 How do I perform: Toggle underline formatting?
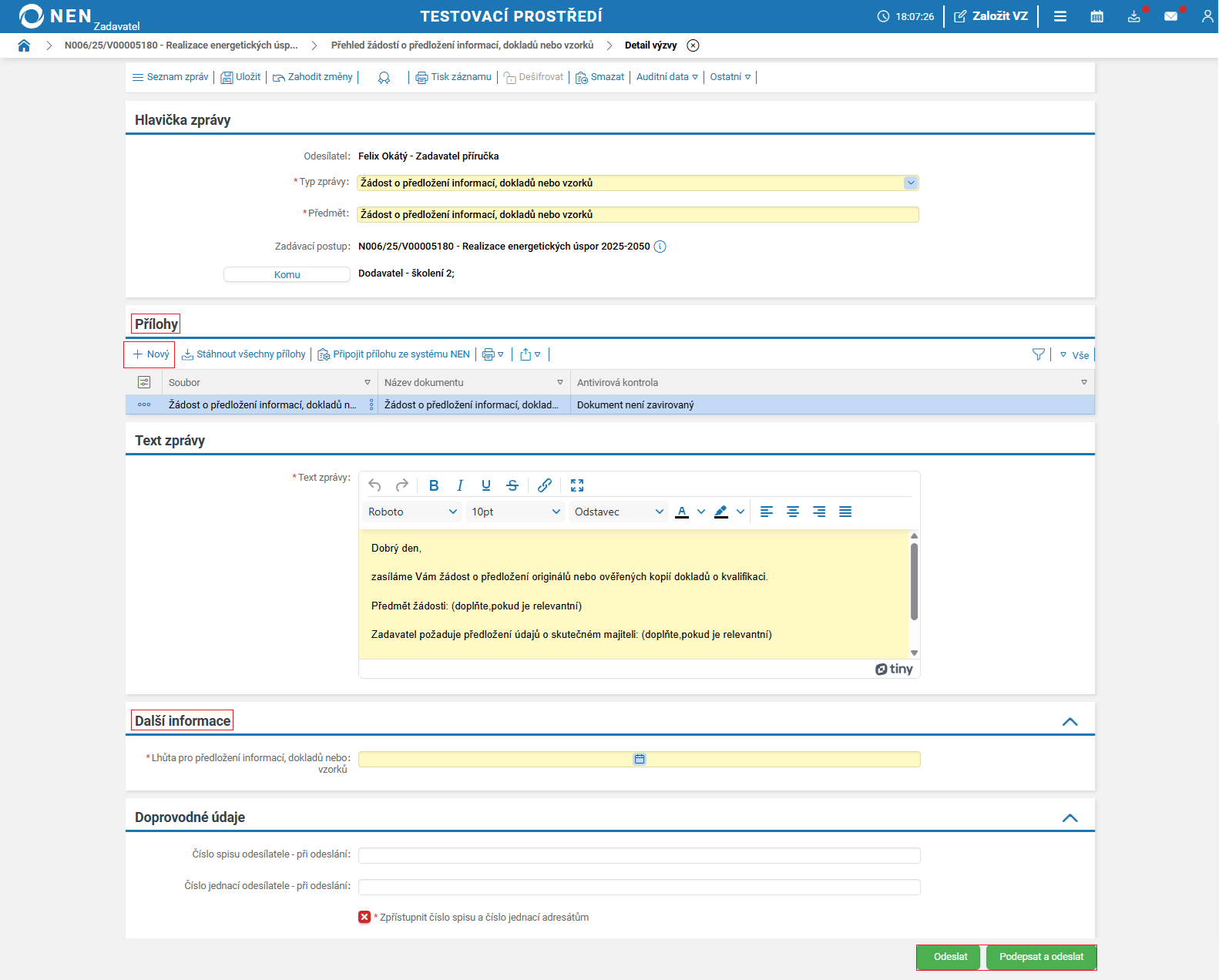pos(486,485)
